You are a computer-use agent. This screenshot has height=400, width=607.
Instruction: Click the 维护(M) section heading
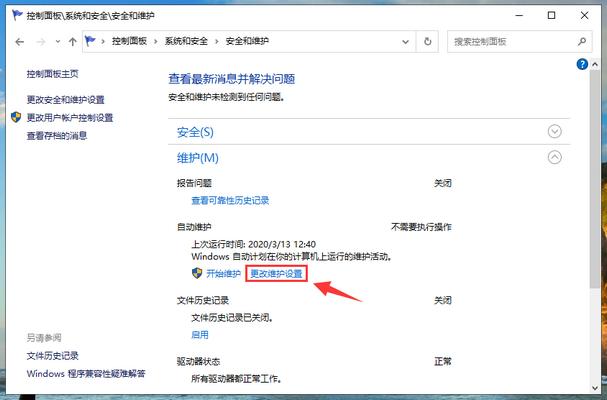click(x=198, y=158)
